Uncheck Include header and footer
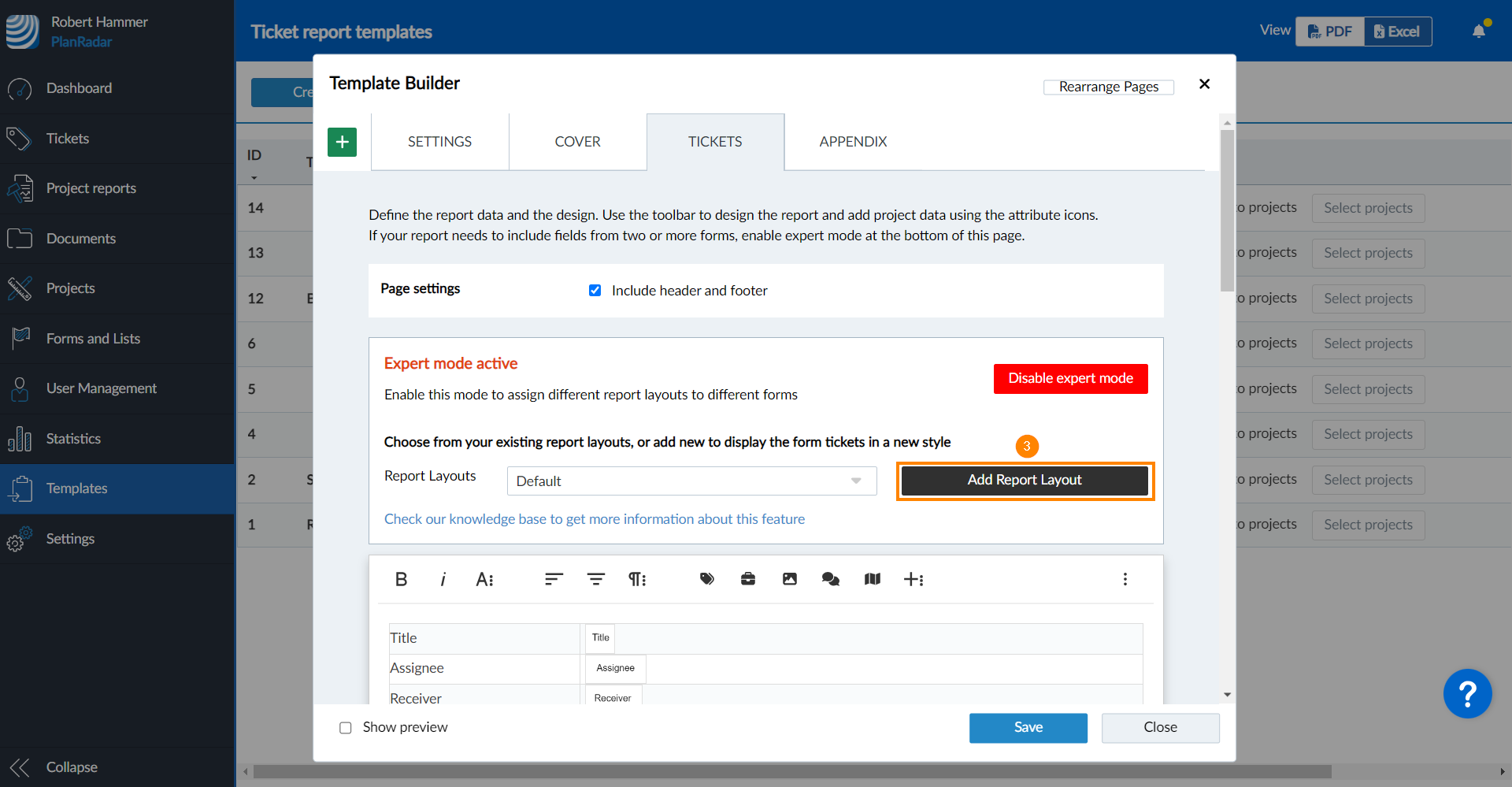The height and width of the screenshot is (787, 1512). click(x=595, y=291)
